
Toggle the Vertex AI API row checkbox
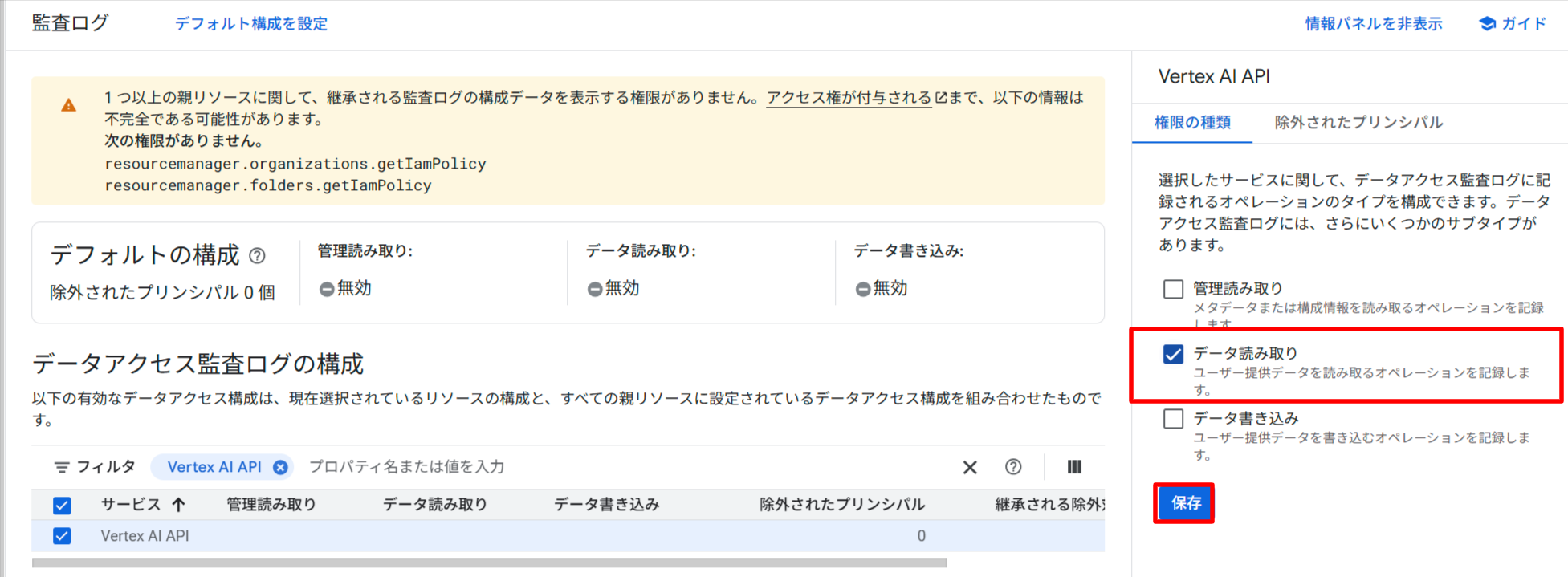tap(62, 535)
